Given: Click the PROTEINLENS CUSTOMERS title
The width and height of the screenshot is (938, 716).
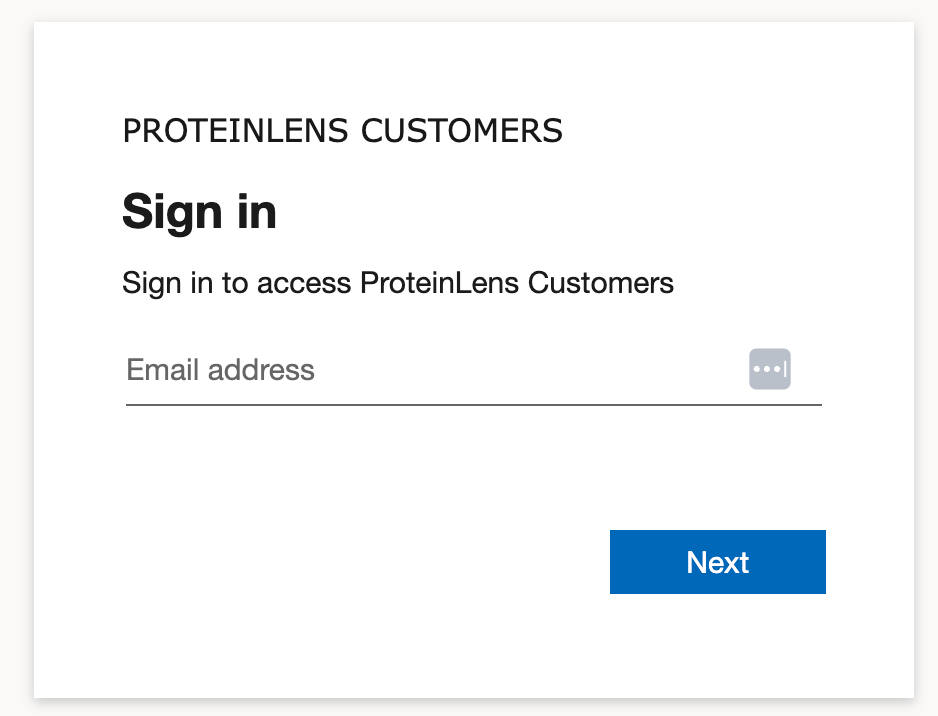Looking at the screenshot, I should (342, 130).
